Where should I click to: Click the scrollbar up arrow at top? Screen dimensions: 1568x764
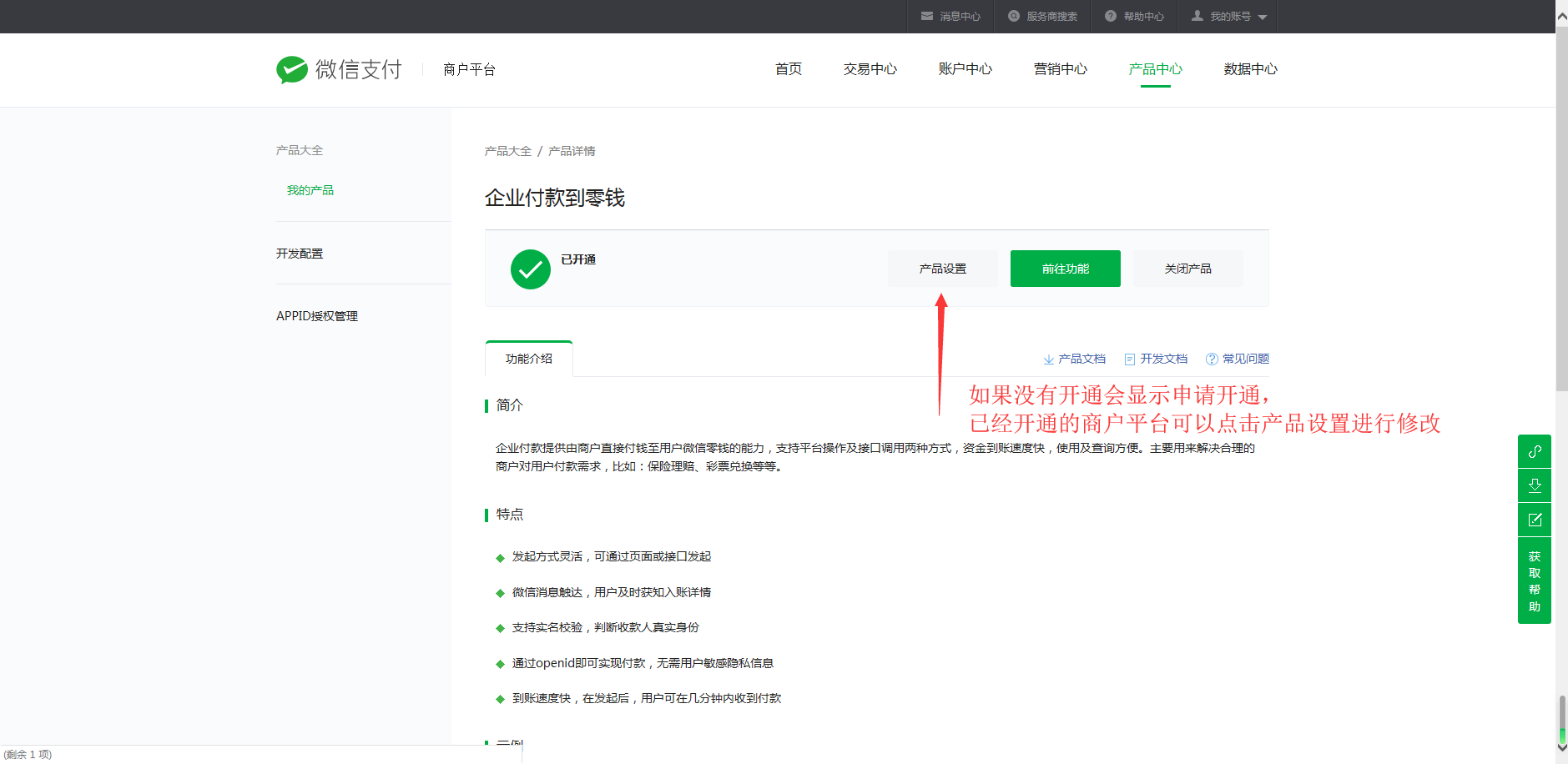click(1561, 17)
